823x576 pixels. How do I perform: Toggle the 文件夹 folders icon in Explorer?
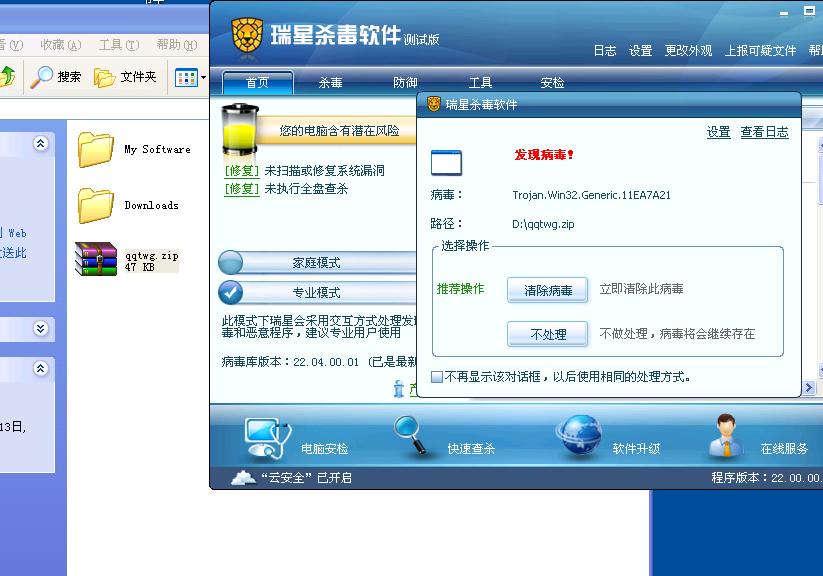104,77
